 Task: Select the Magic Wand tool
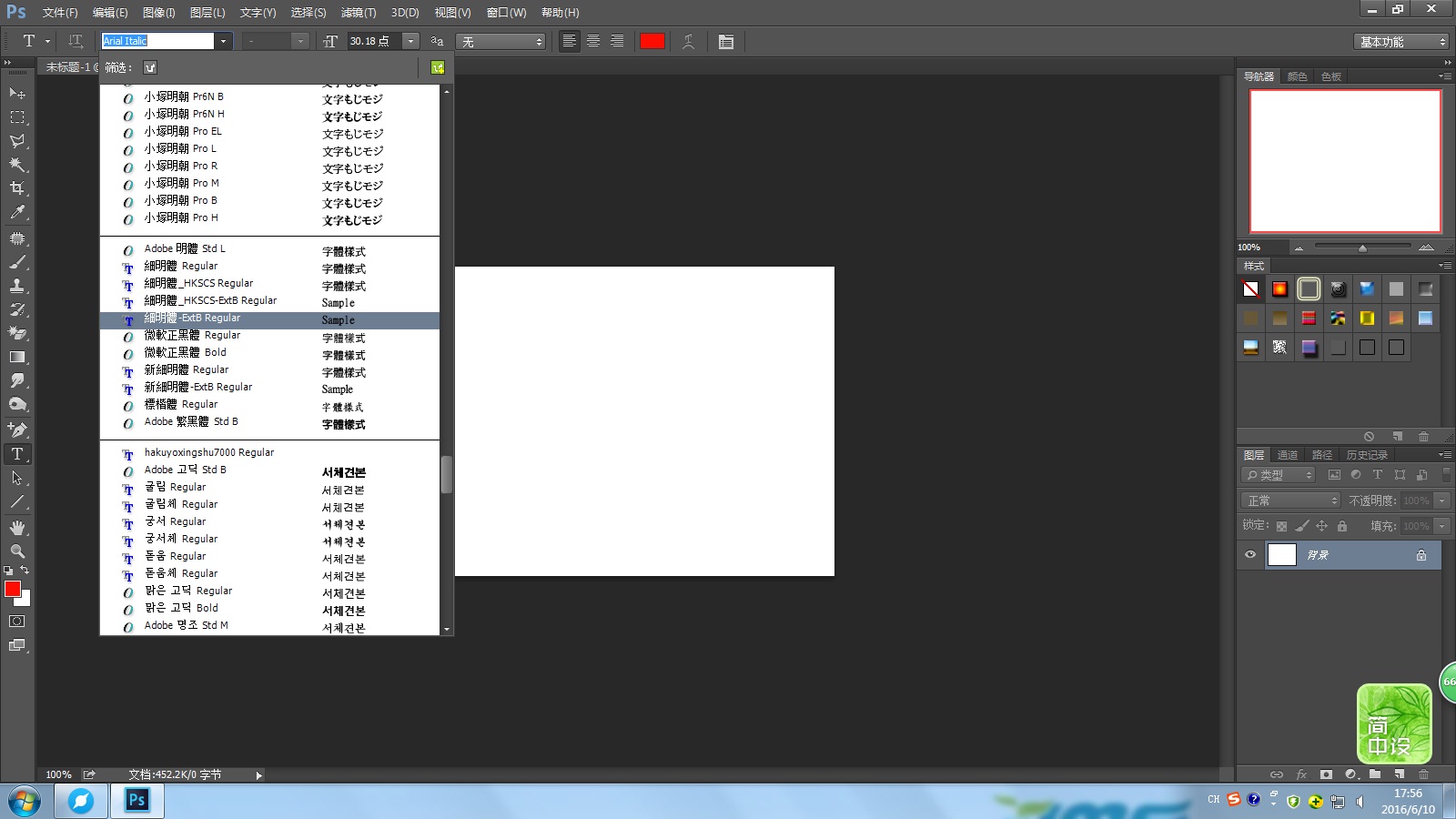coord(17,164)
